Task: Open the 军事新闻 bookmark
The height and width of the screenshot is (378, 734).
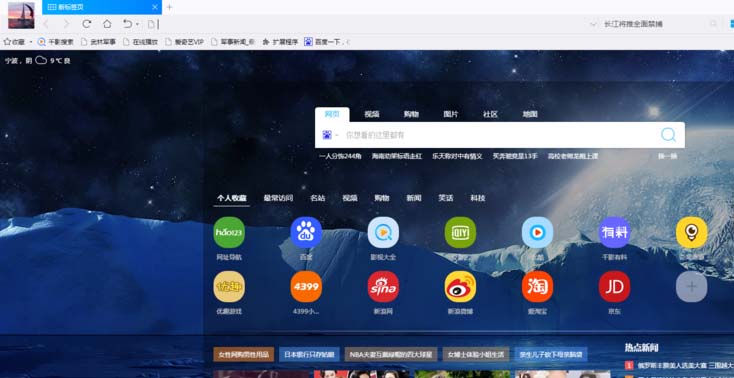Action: 233,42
